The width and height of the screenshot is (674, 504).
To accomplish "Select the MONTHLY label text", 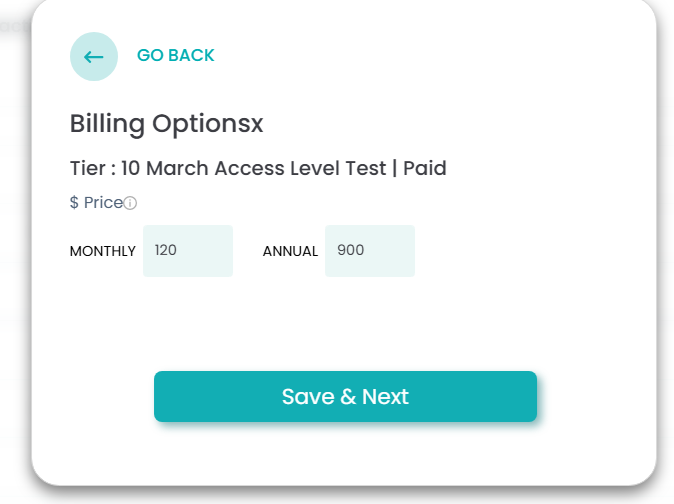I will [x=102, y=251].
